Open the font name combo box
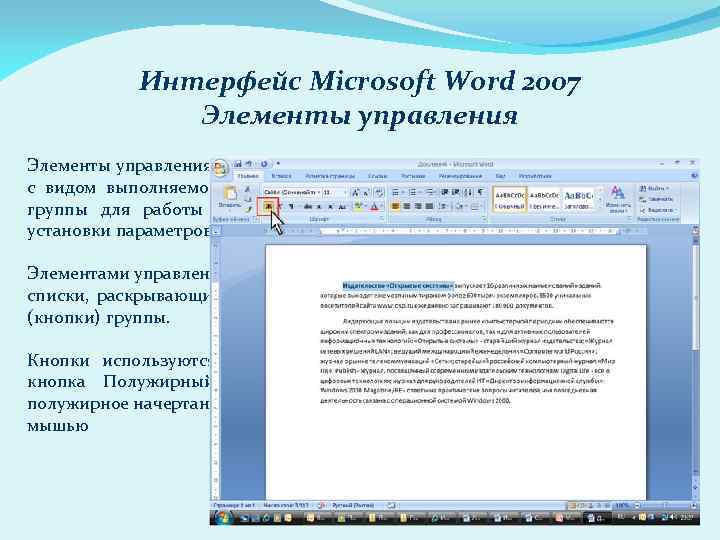This screenshot has width=720, height=540. pos(292,192)
